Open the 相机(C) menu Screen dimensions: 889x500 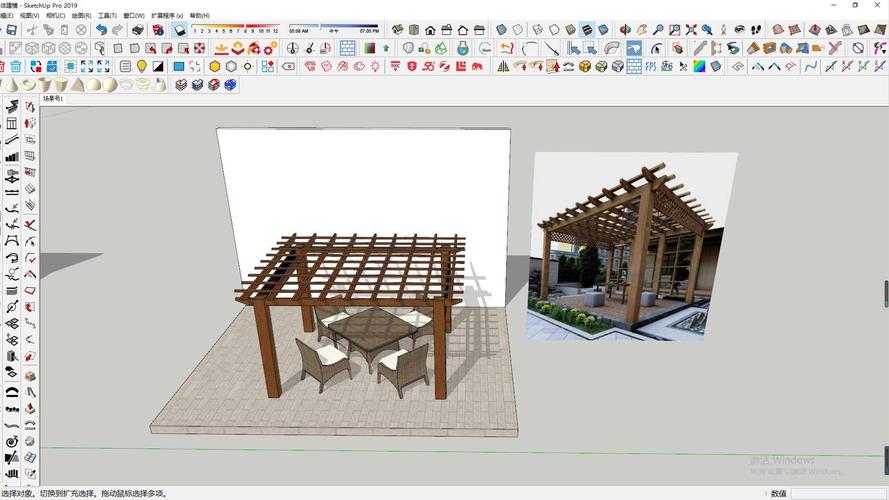pyautogui.click(x=55, y=15)
